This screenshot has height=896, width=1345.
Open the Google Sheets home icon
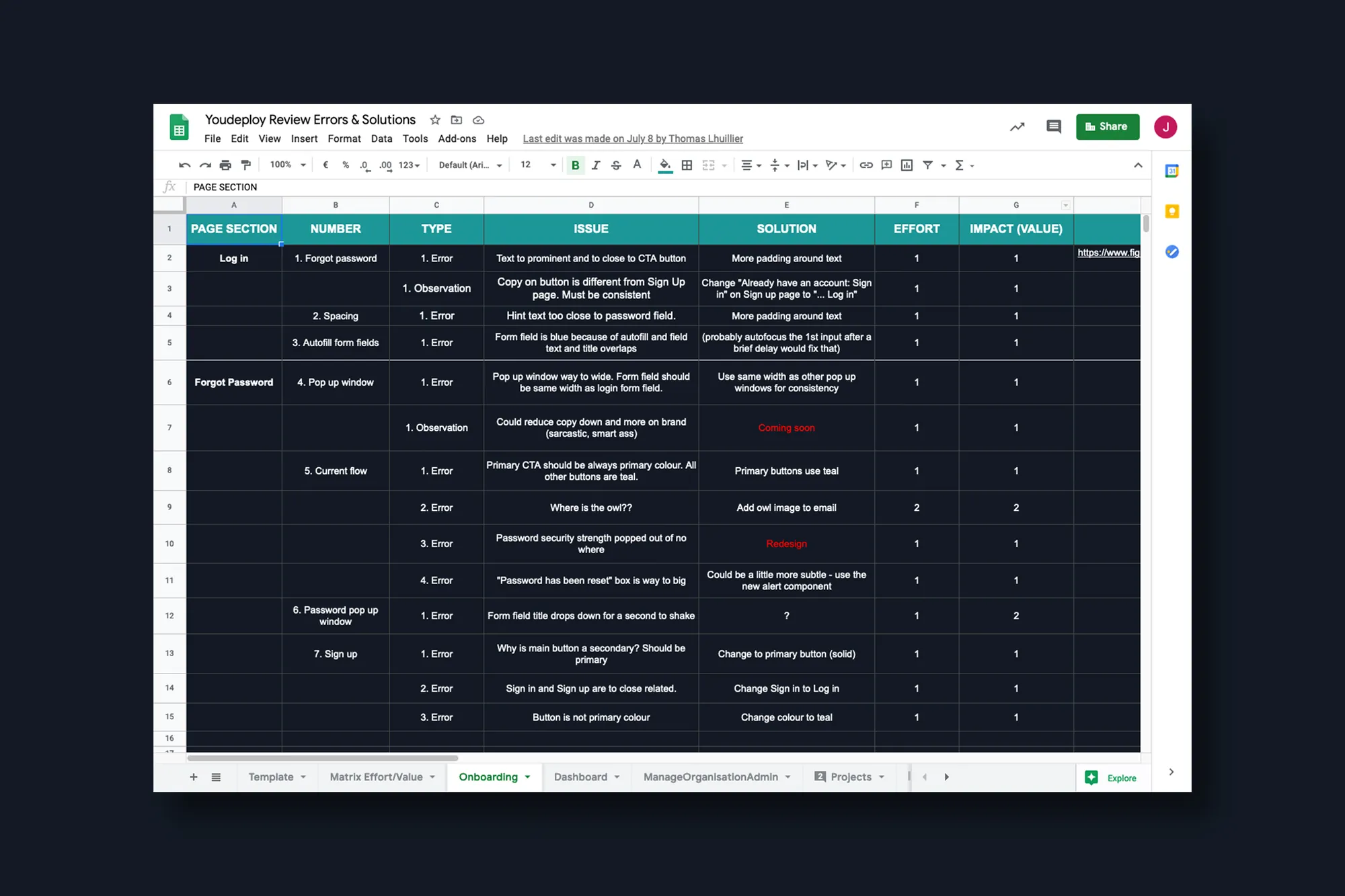tap(179, 127)
